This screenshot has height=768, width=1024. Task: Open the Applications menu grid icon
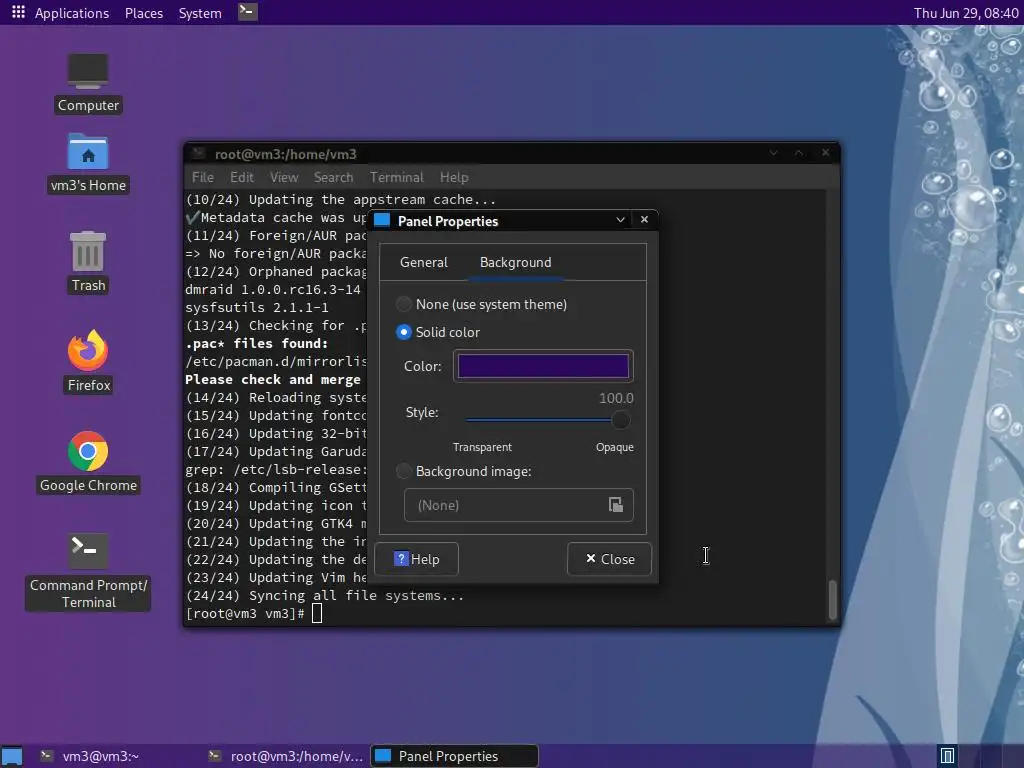coord(18,12)
